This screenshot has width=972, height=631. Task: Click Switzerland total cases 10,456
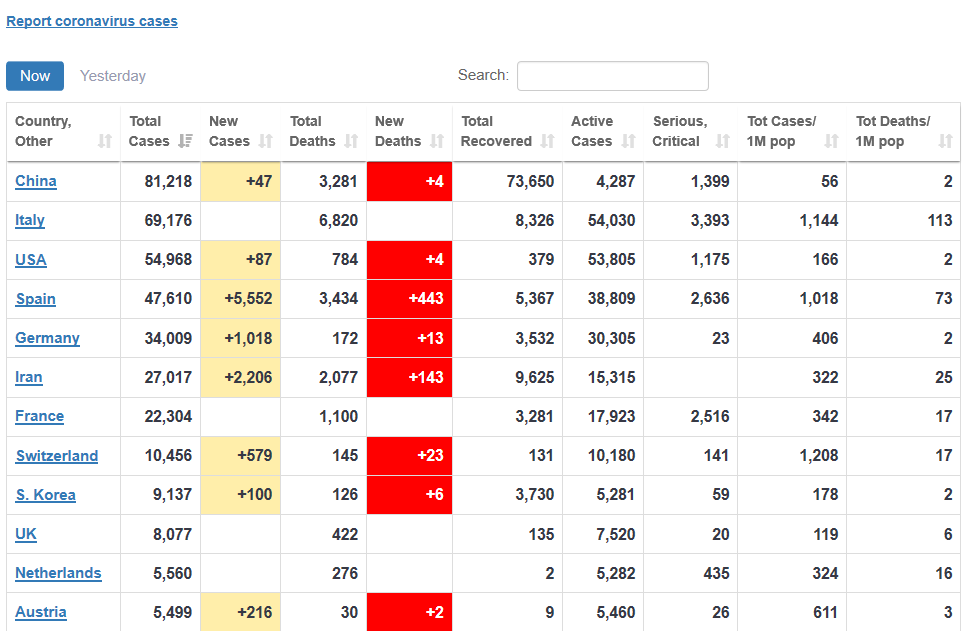tap(168, 456)
